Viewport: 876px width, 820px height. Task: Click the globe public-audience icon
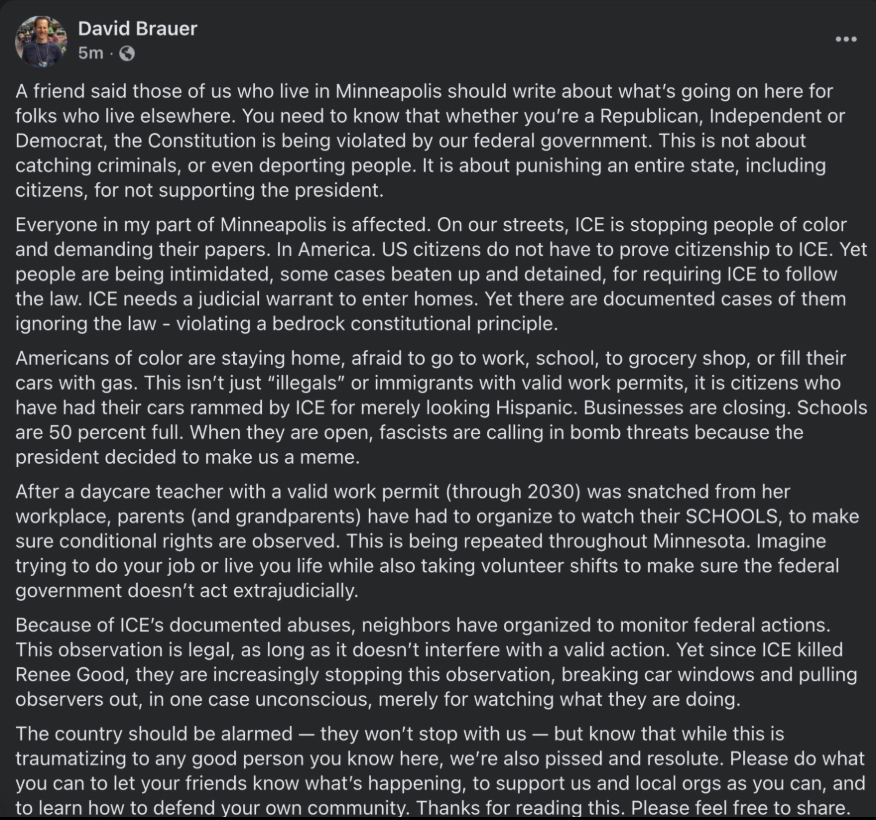tap(127, 53)
